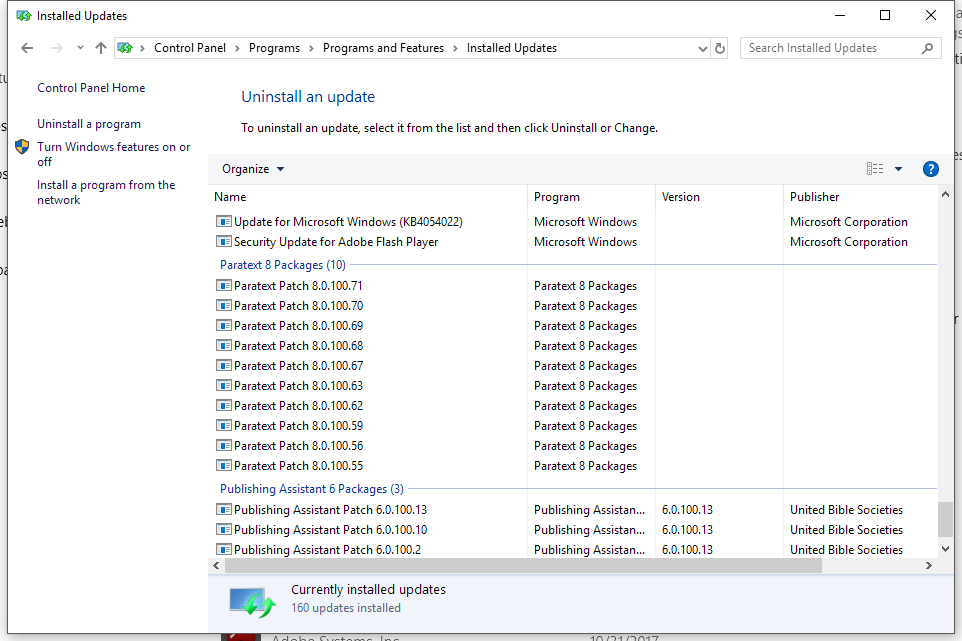Navigate to Programs and Features breadcrumb
Image resolution: width=962 pixels, height=641 pixels.
(383, 48)
